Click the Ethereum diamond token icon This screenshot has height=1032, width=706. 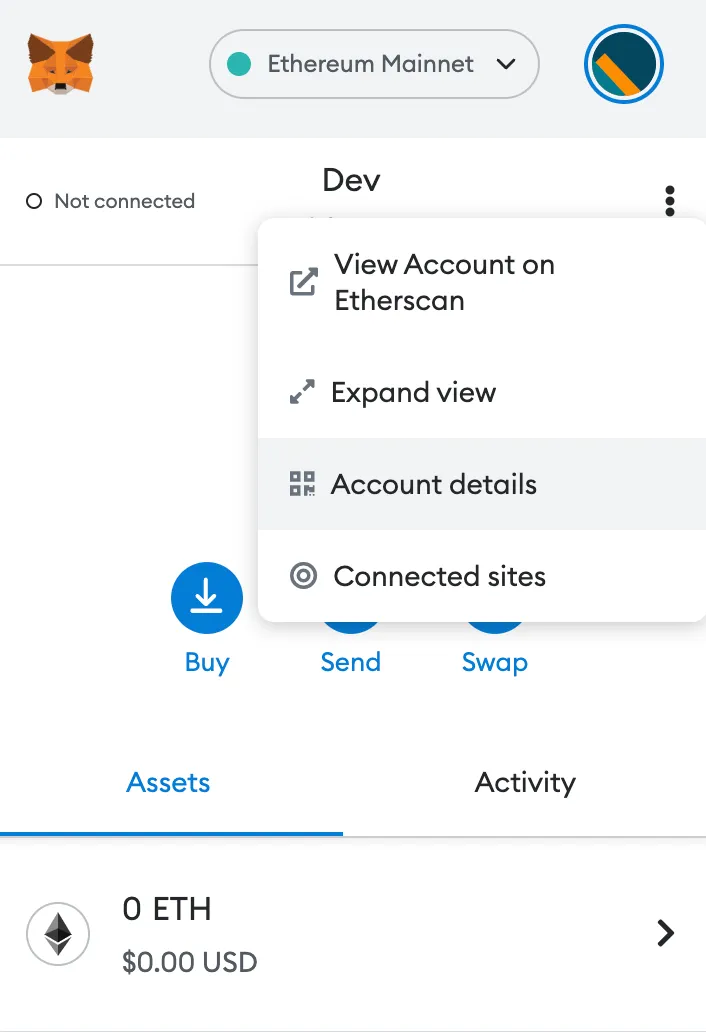(57, 934)
